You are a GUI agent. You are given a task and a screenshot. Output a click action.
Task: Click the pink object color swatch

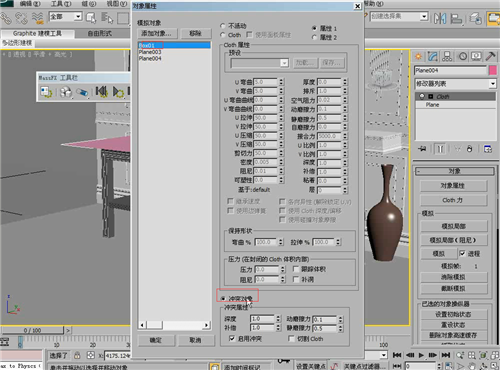click(493, 70)
